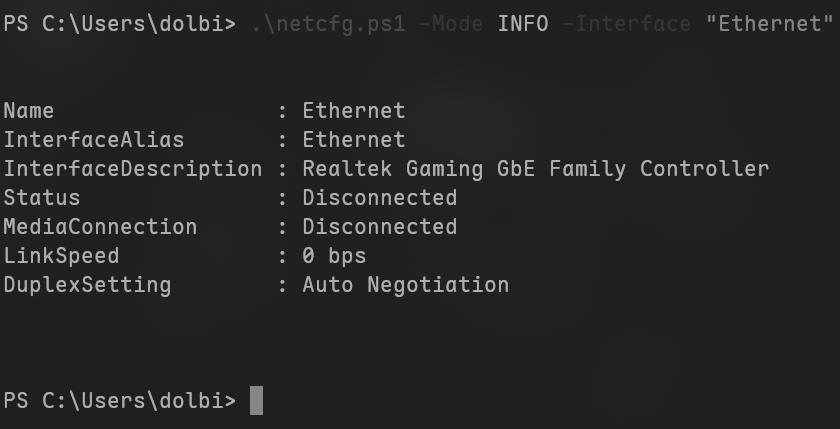
Task: Click the Disconnected value next to Status
Action: point(380,197)
